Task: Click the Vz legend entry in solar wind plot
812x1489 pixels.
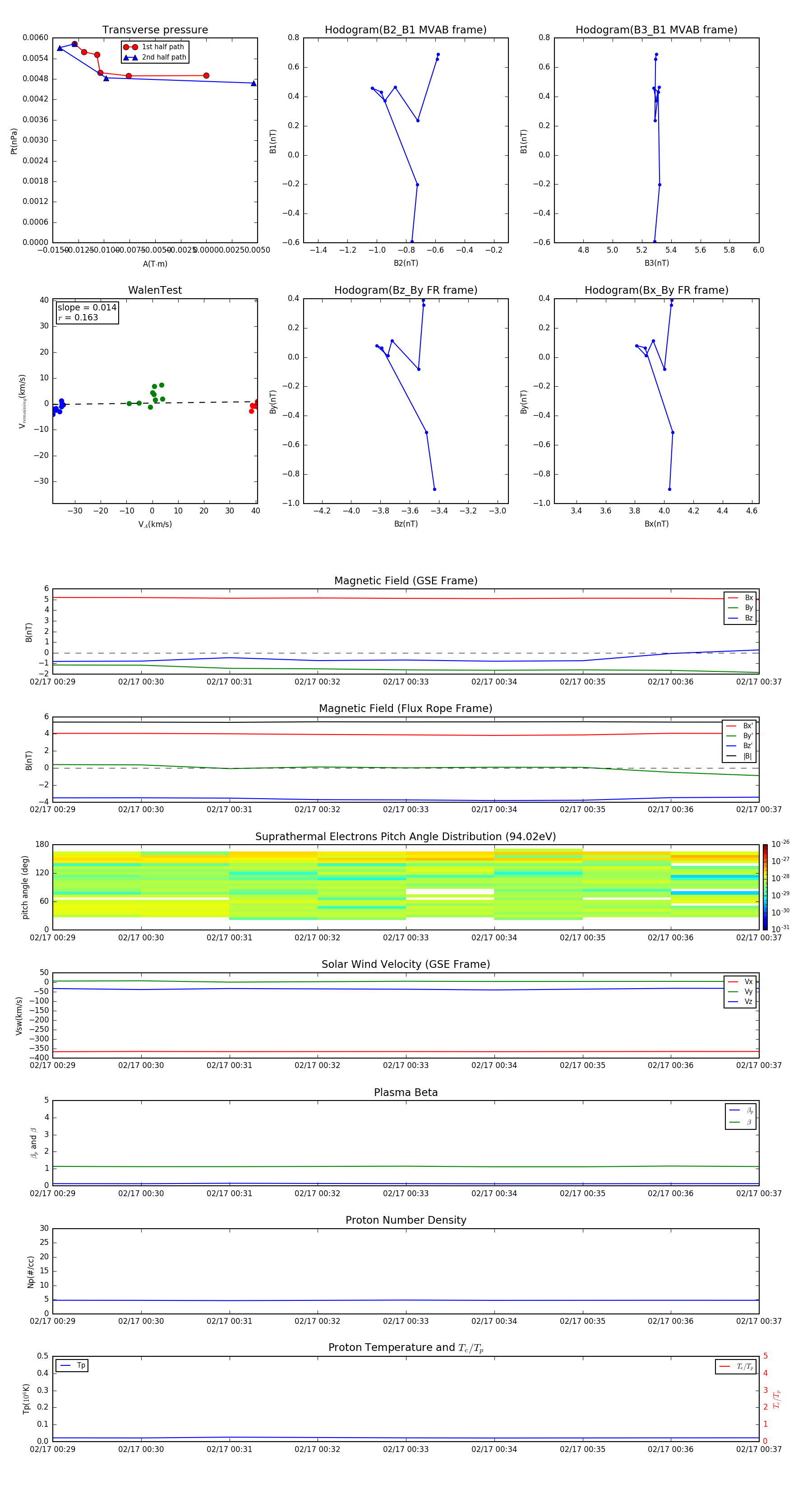Action: coord(740,1002)
